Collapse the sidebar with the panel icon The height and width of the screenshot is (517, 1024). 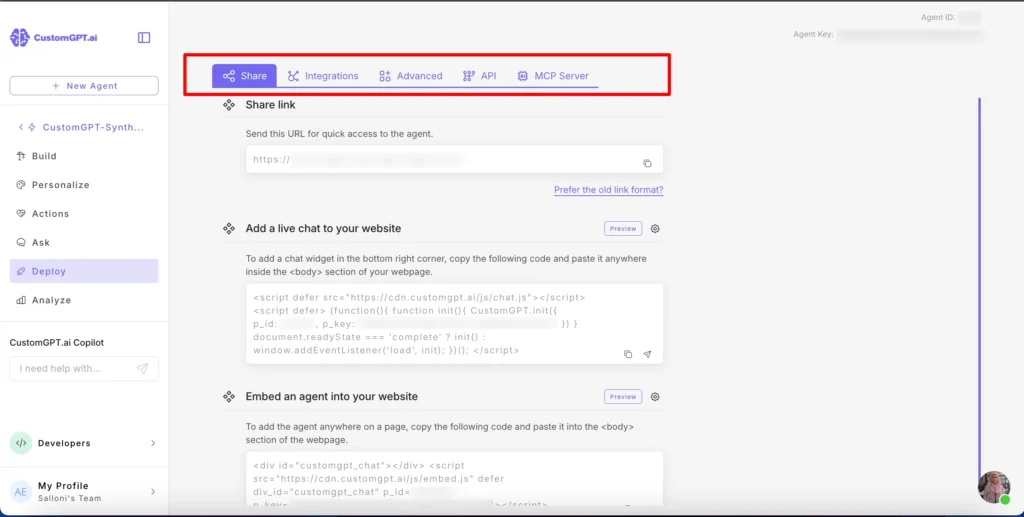[x=144, y=38]
